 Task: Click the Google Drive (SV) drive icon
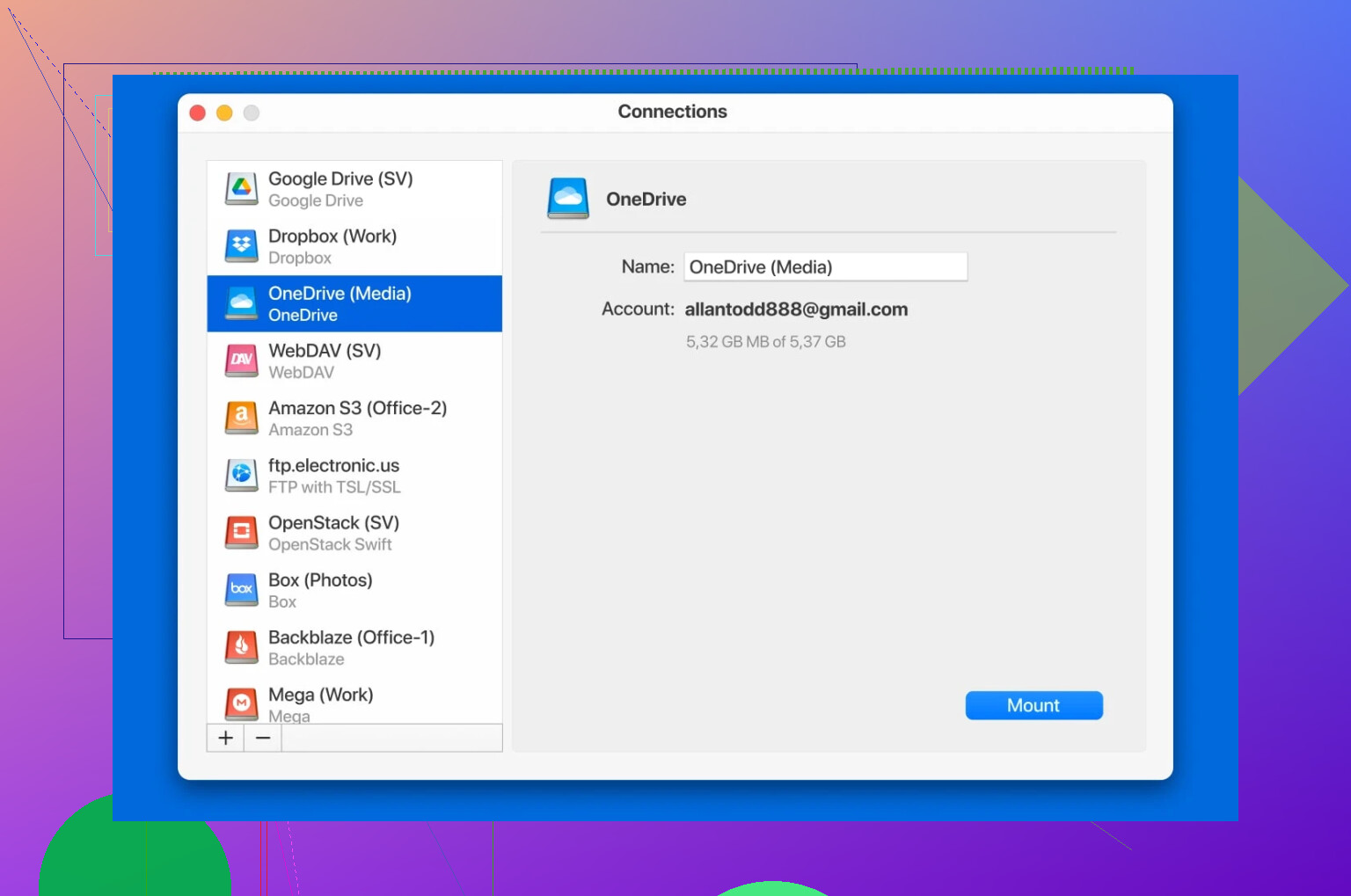241,189
